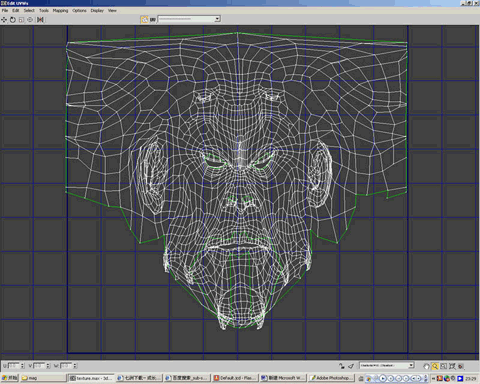
Task: Open the File menu
Action: click(5, 11)
